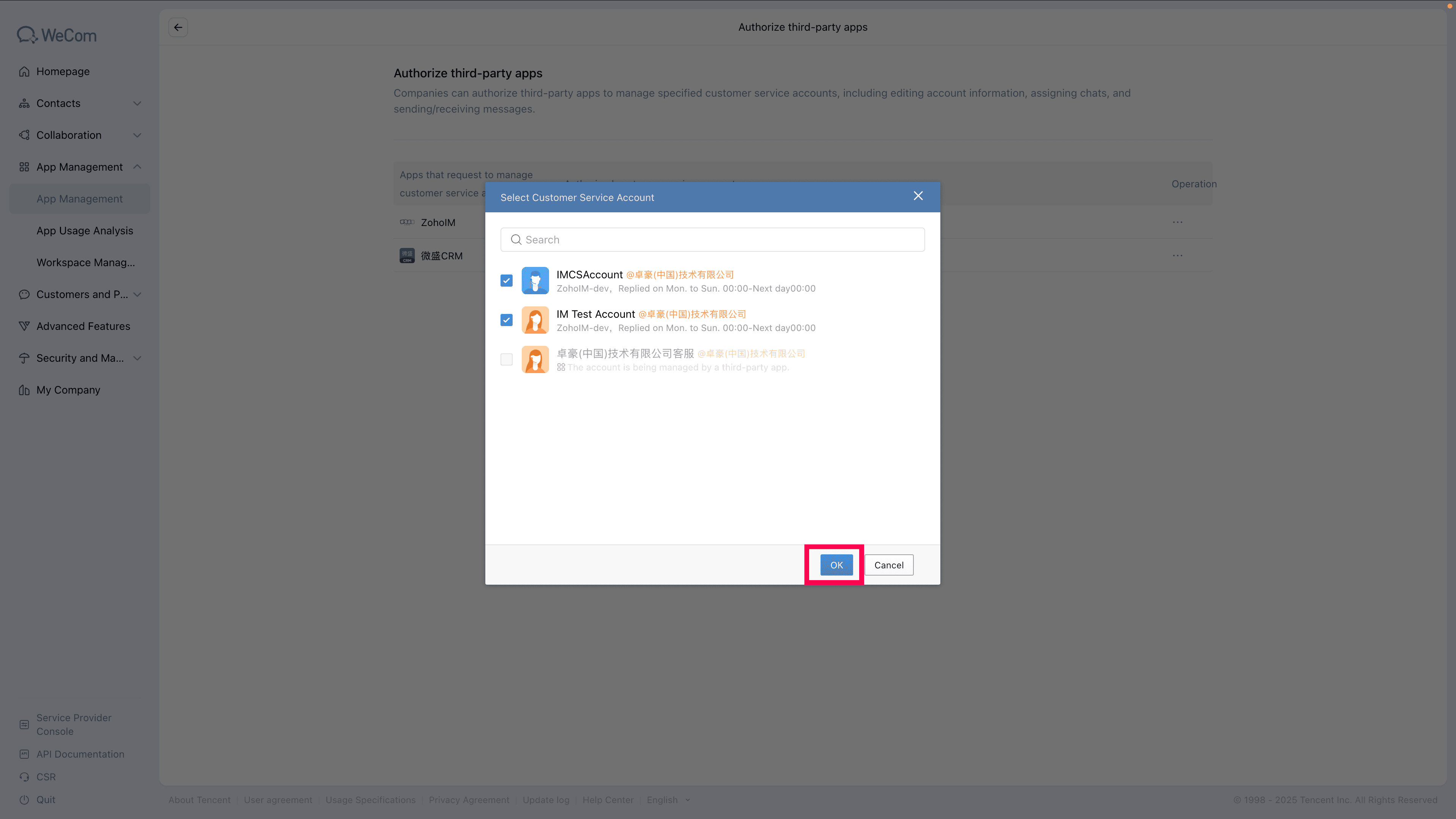Image resolution: width=1456 pixels, height=819 pixels.
Task: Uncheck the IM Test Account checkbox
Action: 507,320
